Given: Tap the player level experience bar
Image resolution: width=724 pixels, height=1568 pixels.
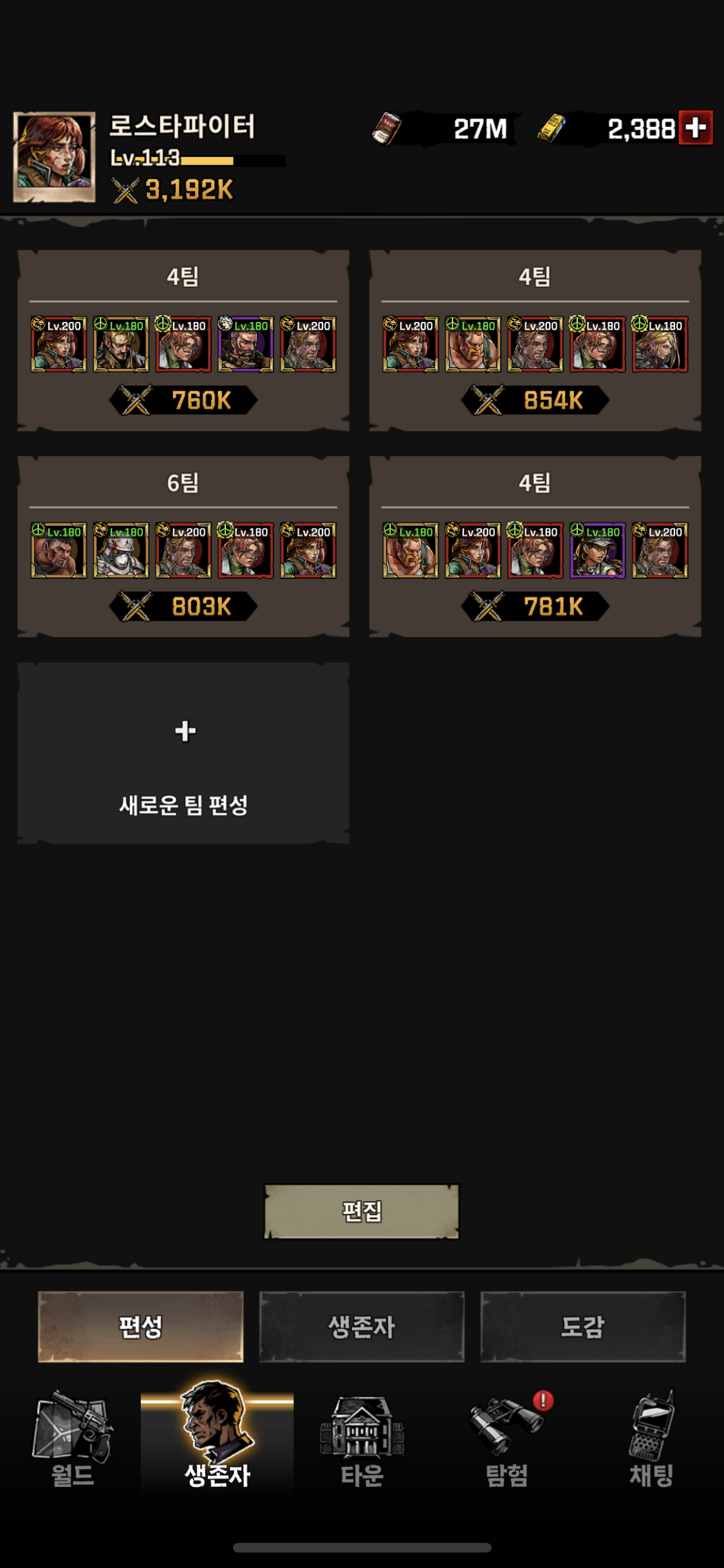Looking at the screenshot, I should click(198, 159).
